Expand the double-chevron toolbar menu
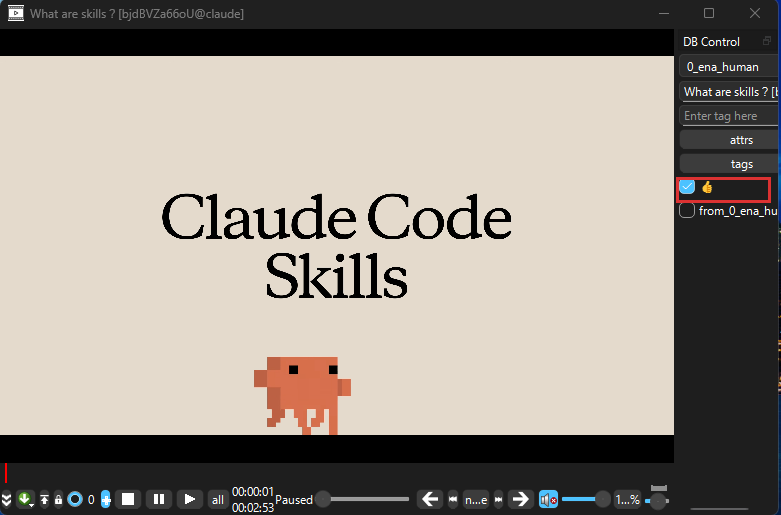 pos(7,499)
